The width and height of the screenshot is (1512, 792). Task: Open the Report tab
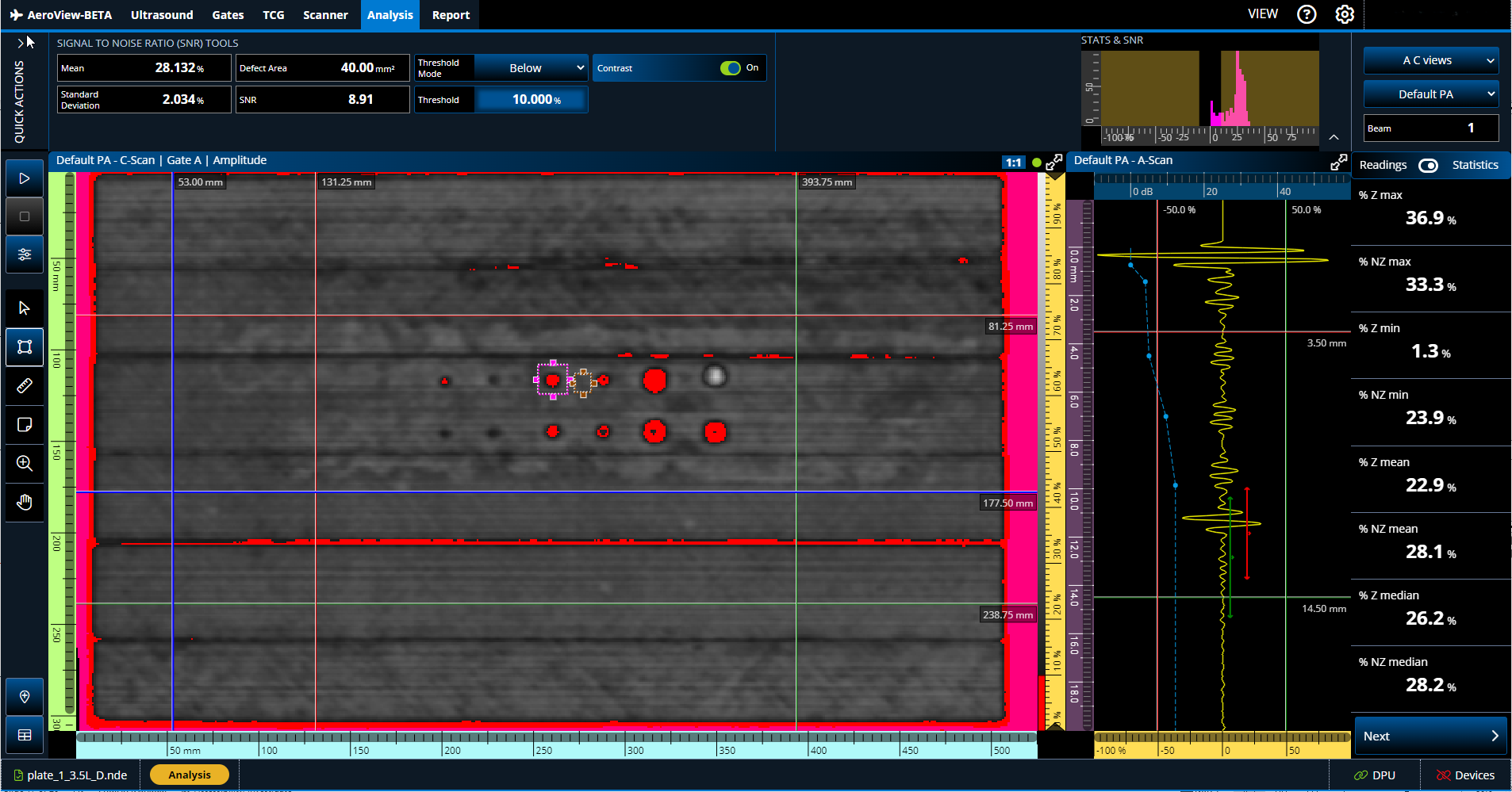tap(451, 15)
